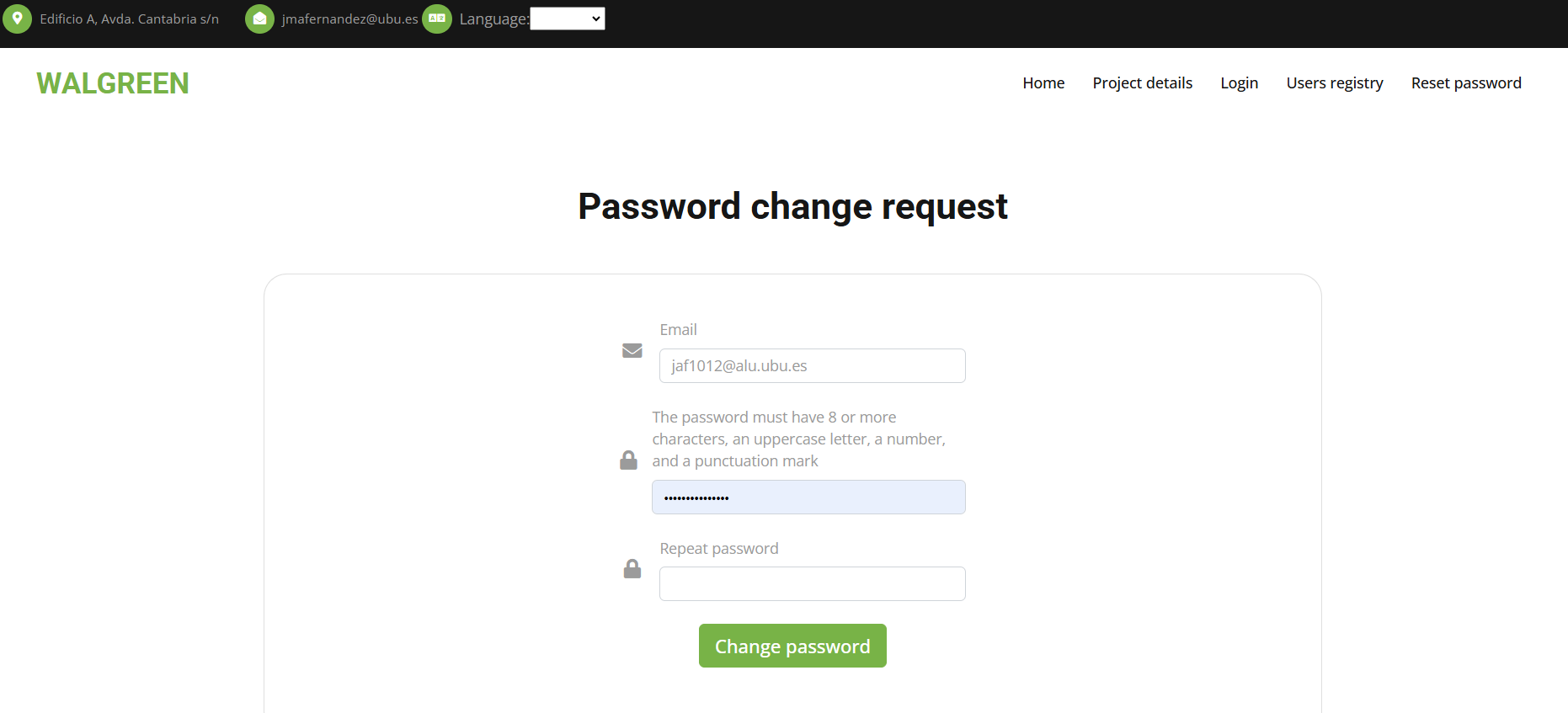The image size is (1568, 713).
Task: Go to the Home menu item
Action: (x=1043, y=82)
